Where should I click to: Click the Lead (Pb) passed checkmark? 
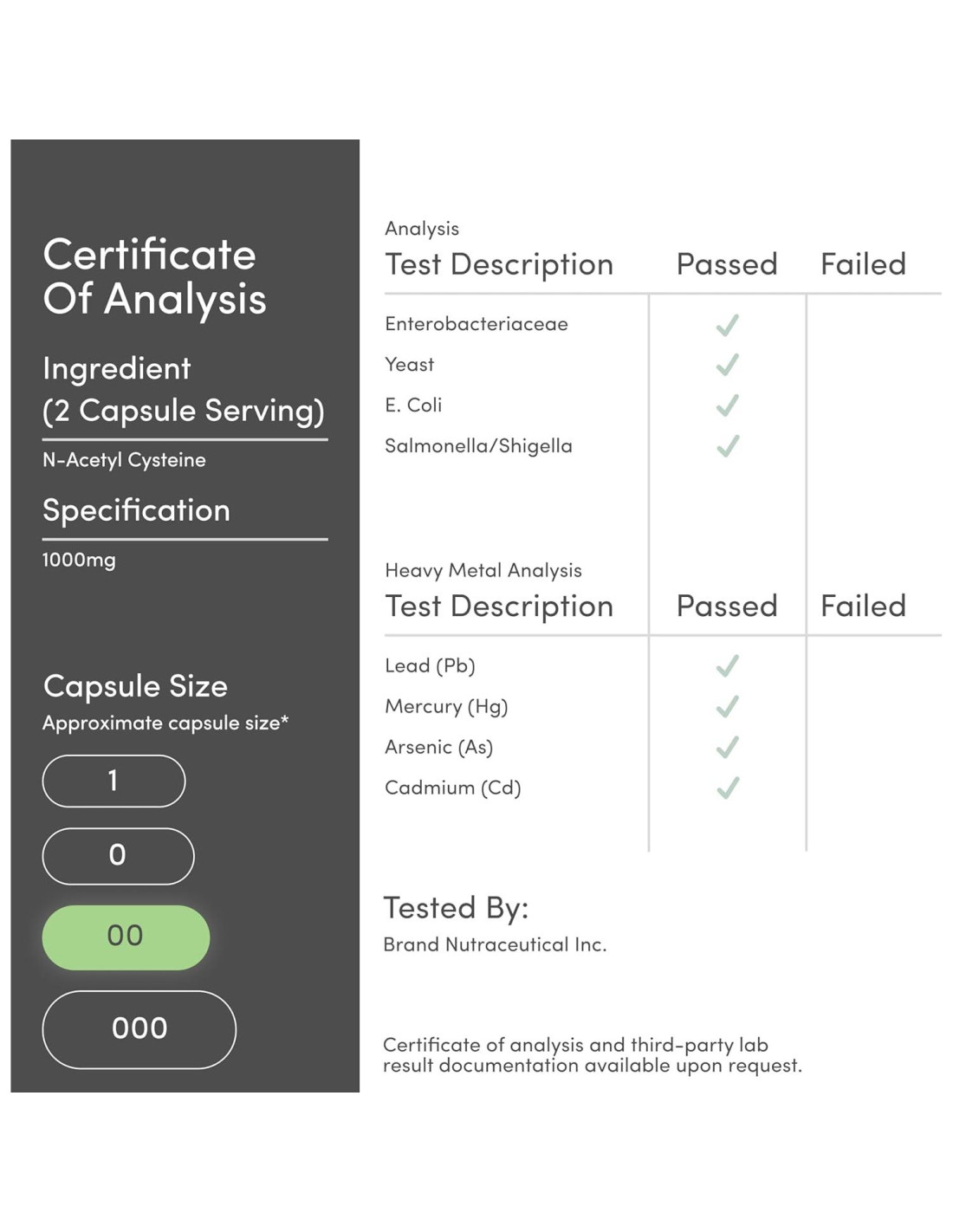[x=727, y=665]
